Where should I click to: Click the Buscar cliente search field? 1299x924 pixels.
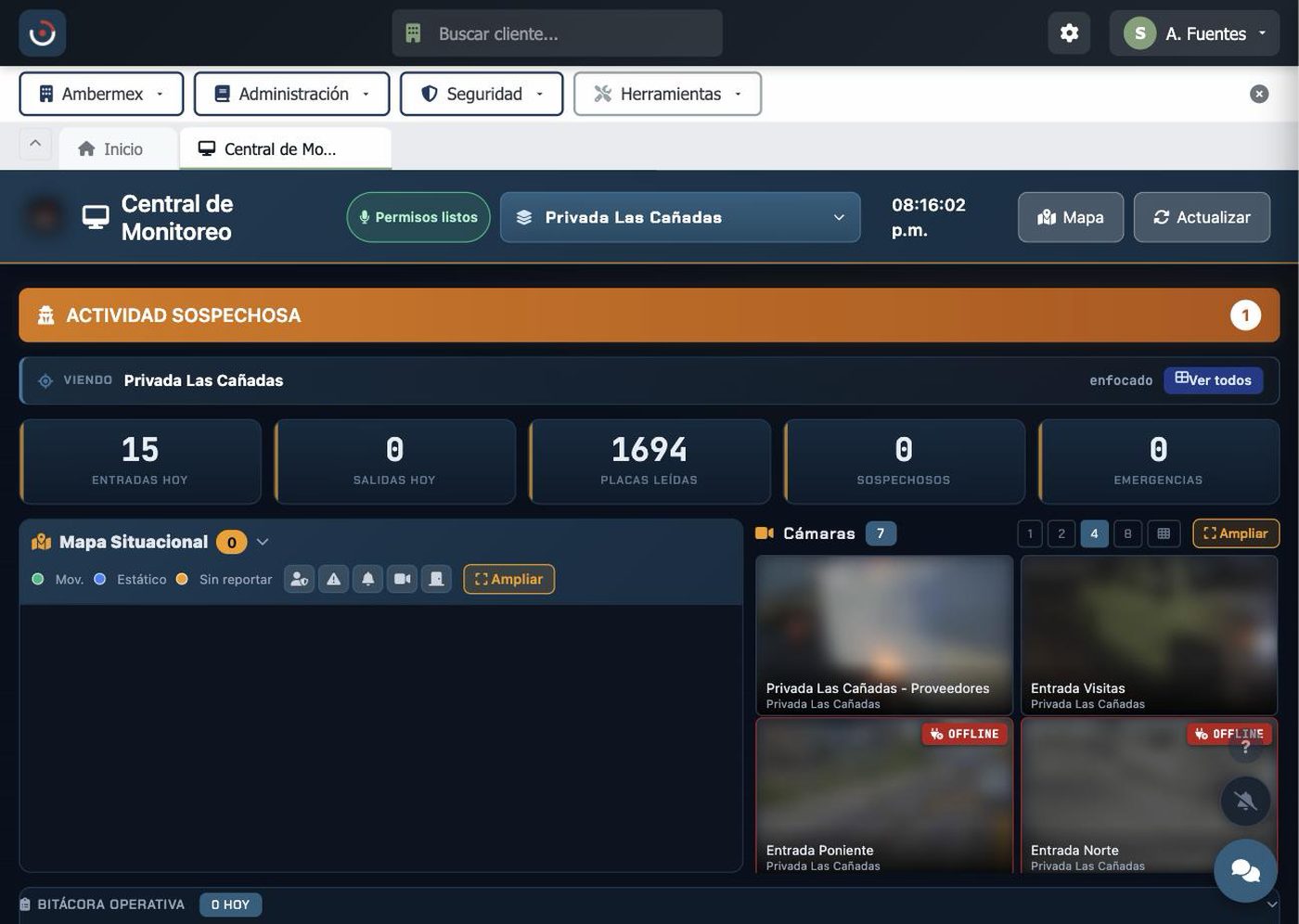coord(557,33)
